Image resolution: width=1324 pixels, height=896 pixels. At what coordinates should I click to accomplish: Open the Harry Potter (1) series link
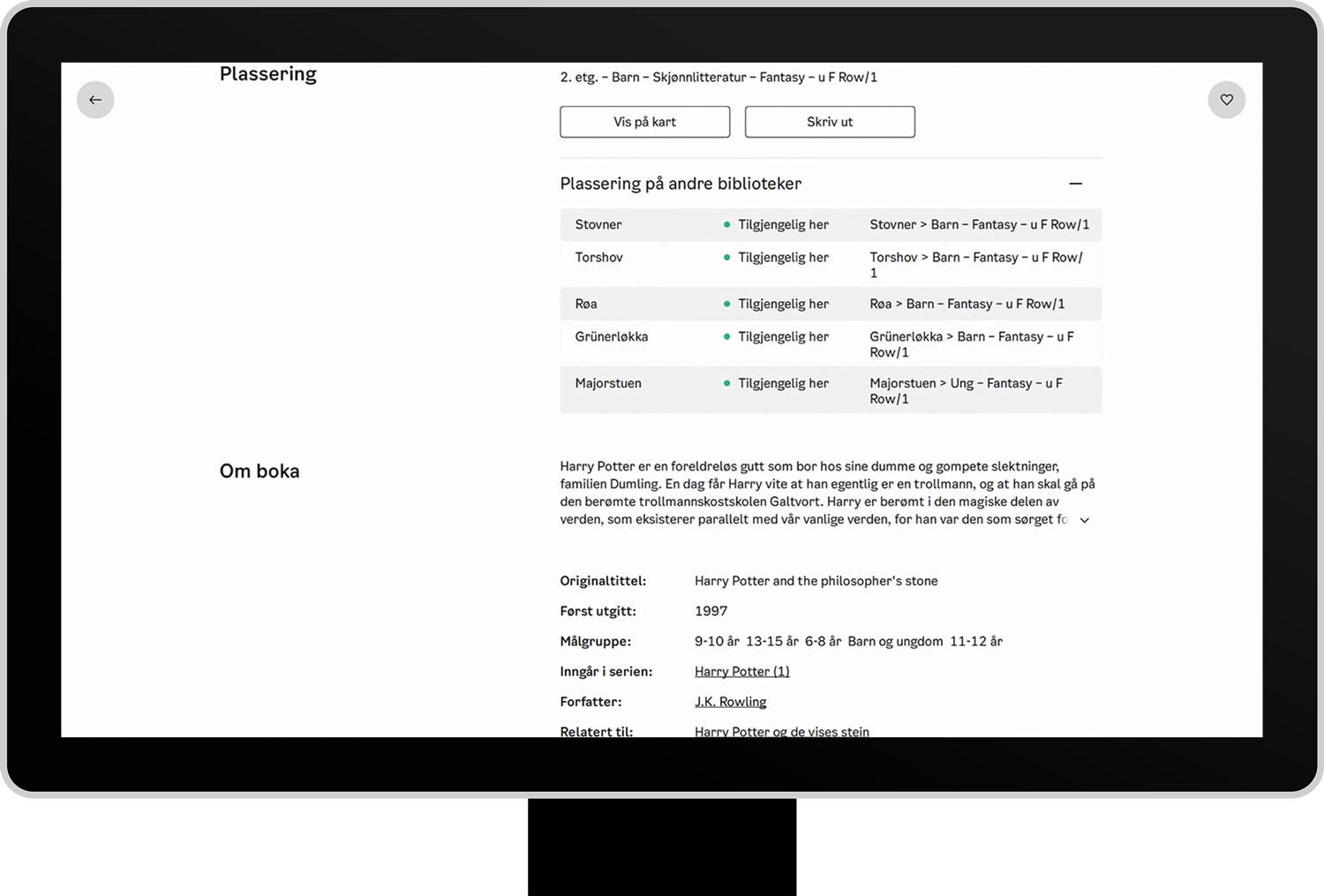[x=741, y=672]
